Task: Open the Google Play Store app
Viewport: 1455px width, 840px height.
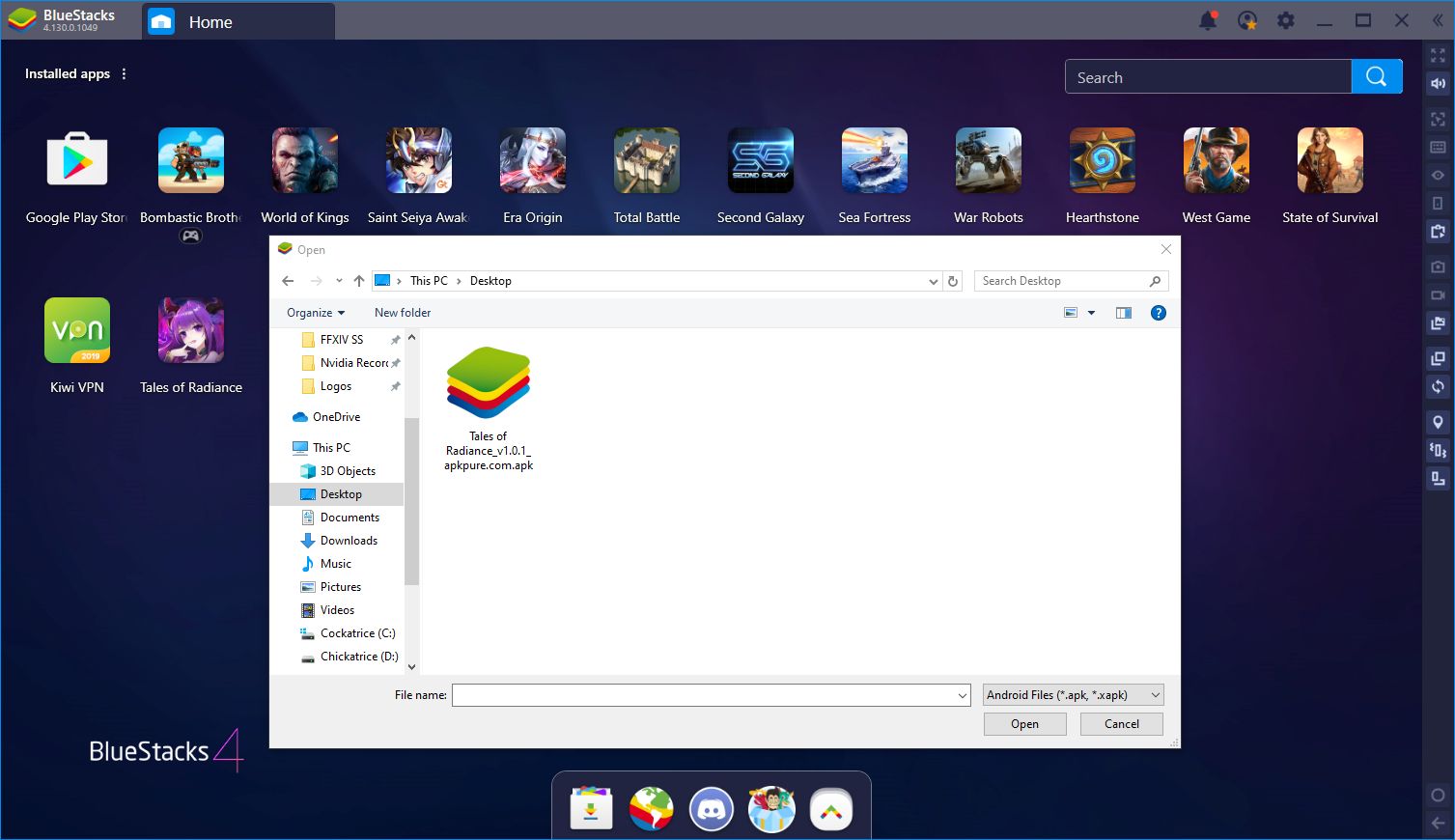Action: pos(77,160)
